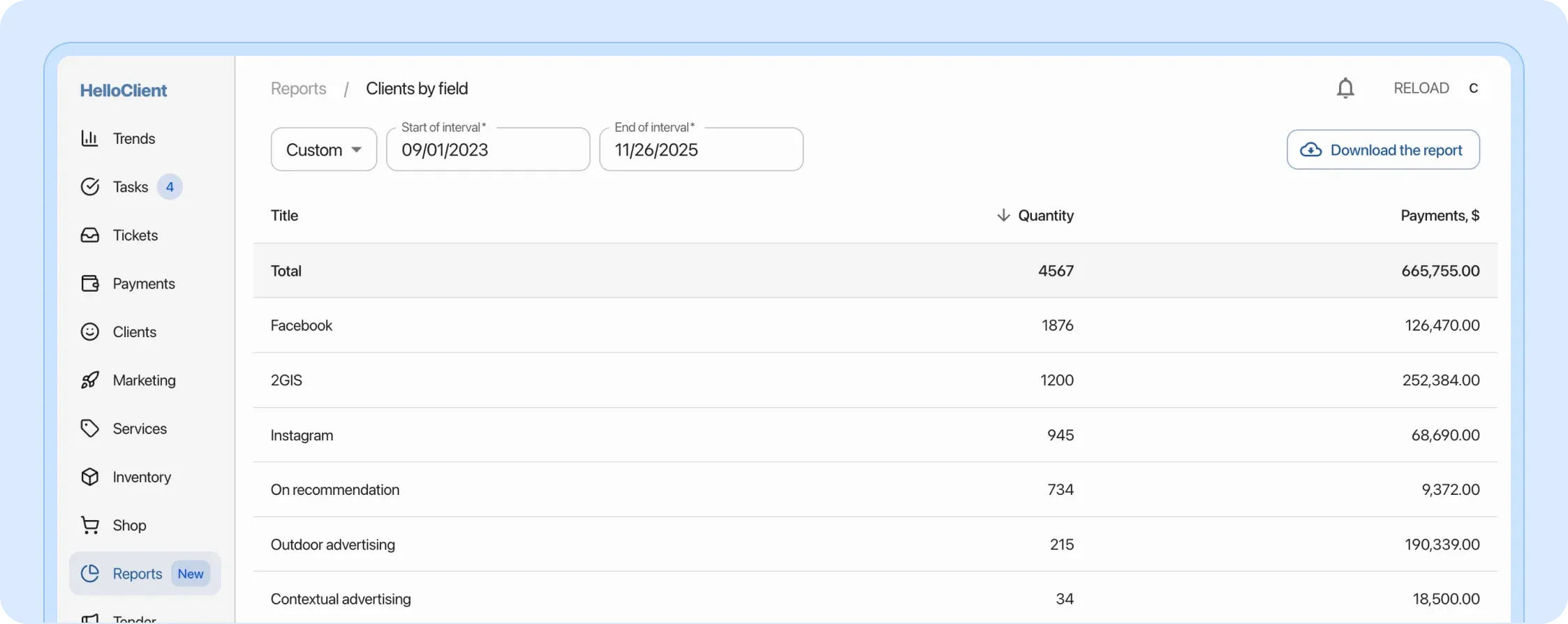Click Facebook quantity 1876
The height and width of the screenshot is (624, 1568).
[1058, 325]
